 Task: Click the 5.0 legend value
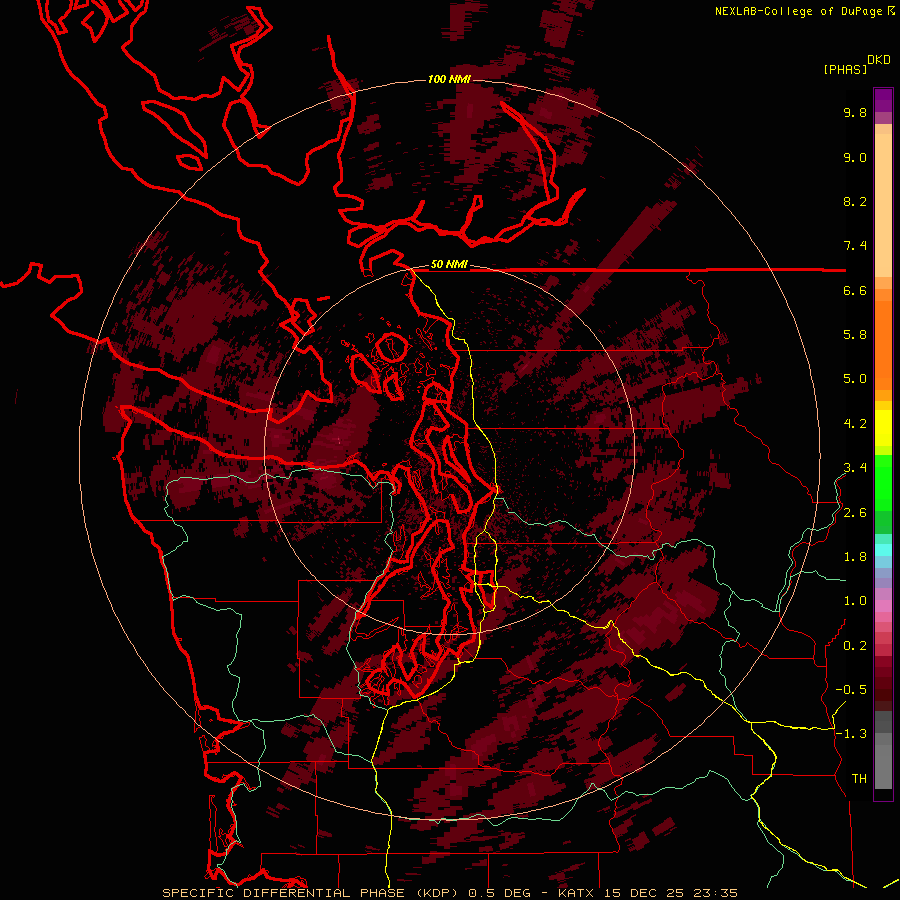point(855,379)
